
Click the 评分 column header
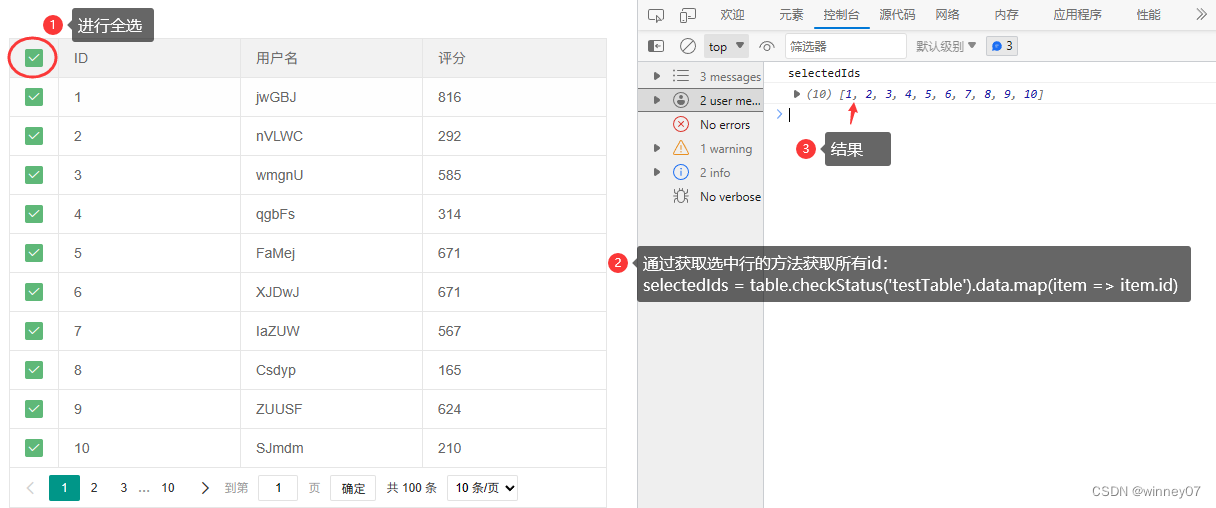(514, 58)
